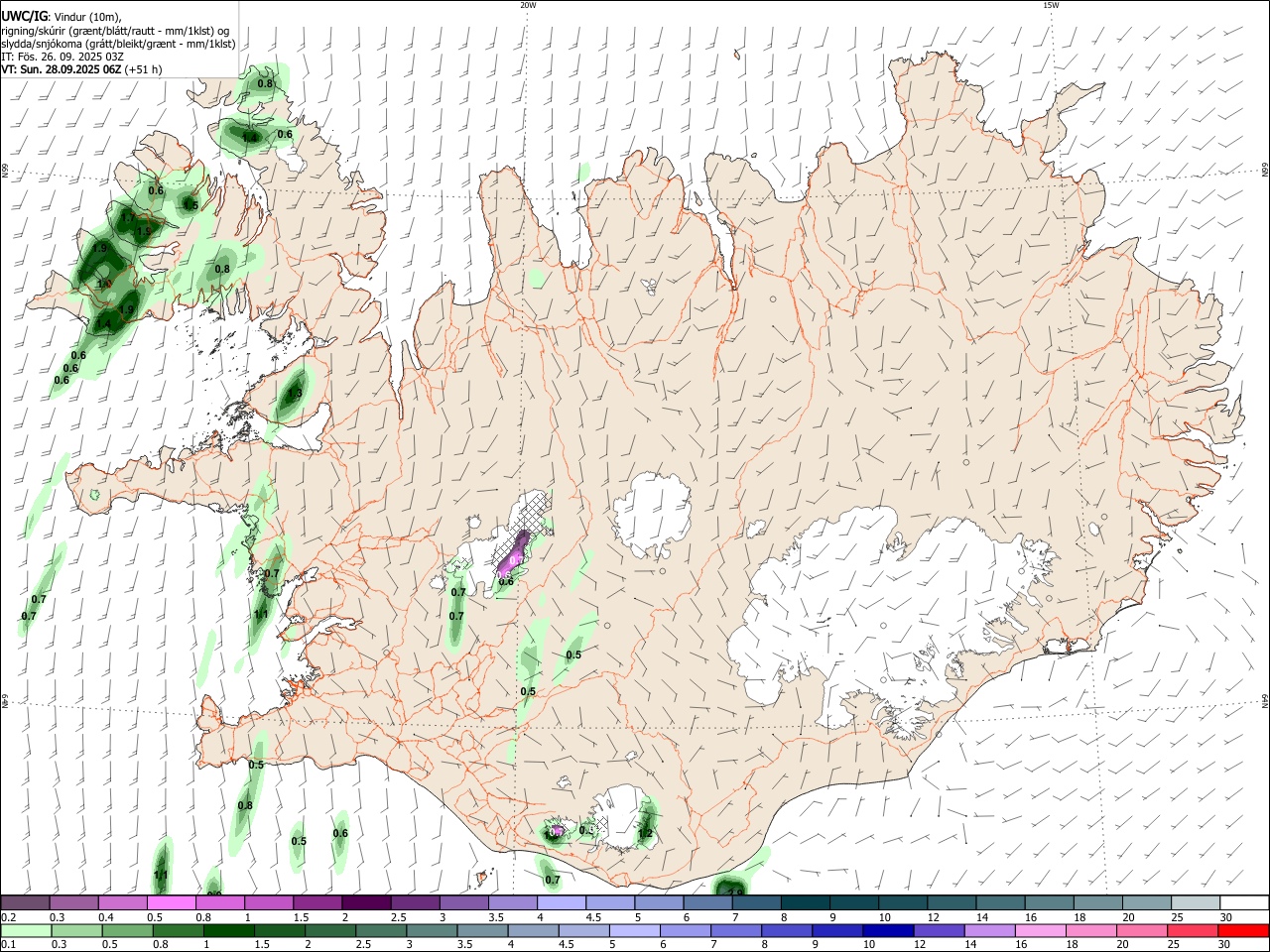The image size is (1270, 952).
Task: Select bottom-row bright red swatch after 30
Action: (x=1242, y=930)
